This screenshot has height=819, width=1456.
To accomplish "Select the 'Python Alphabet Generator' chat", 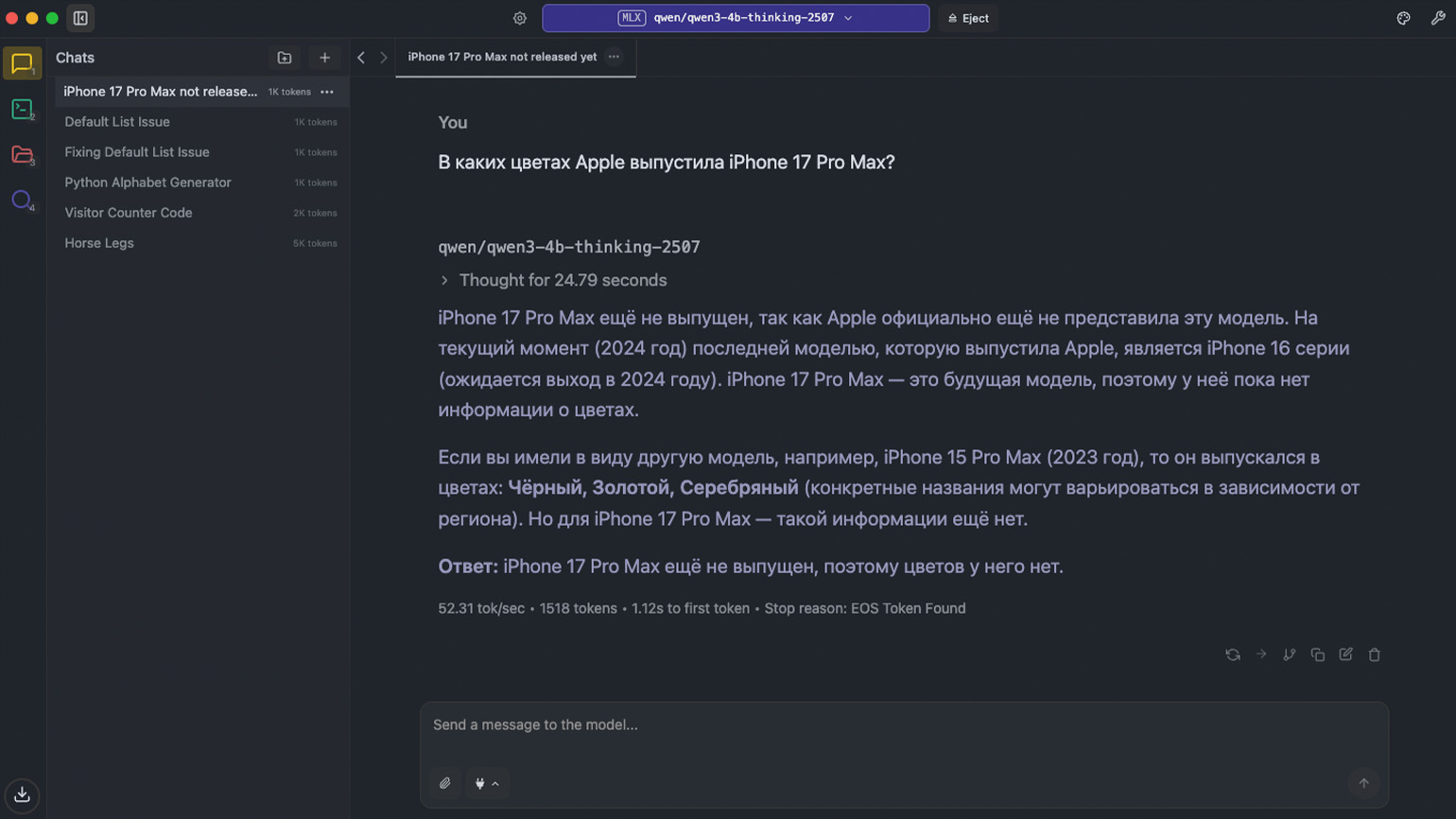I will tap(147, 183).
